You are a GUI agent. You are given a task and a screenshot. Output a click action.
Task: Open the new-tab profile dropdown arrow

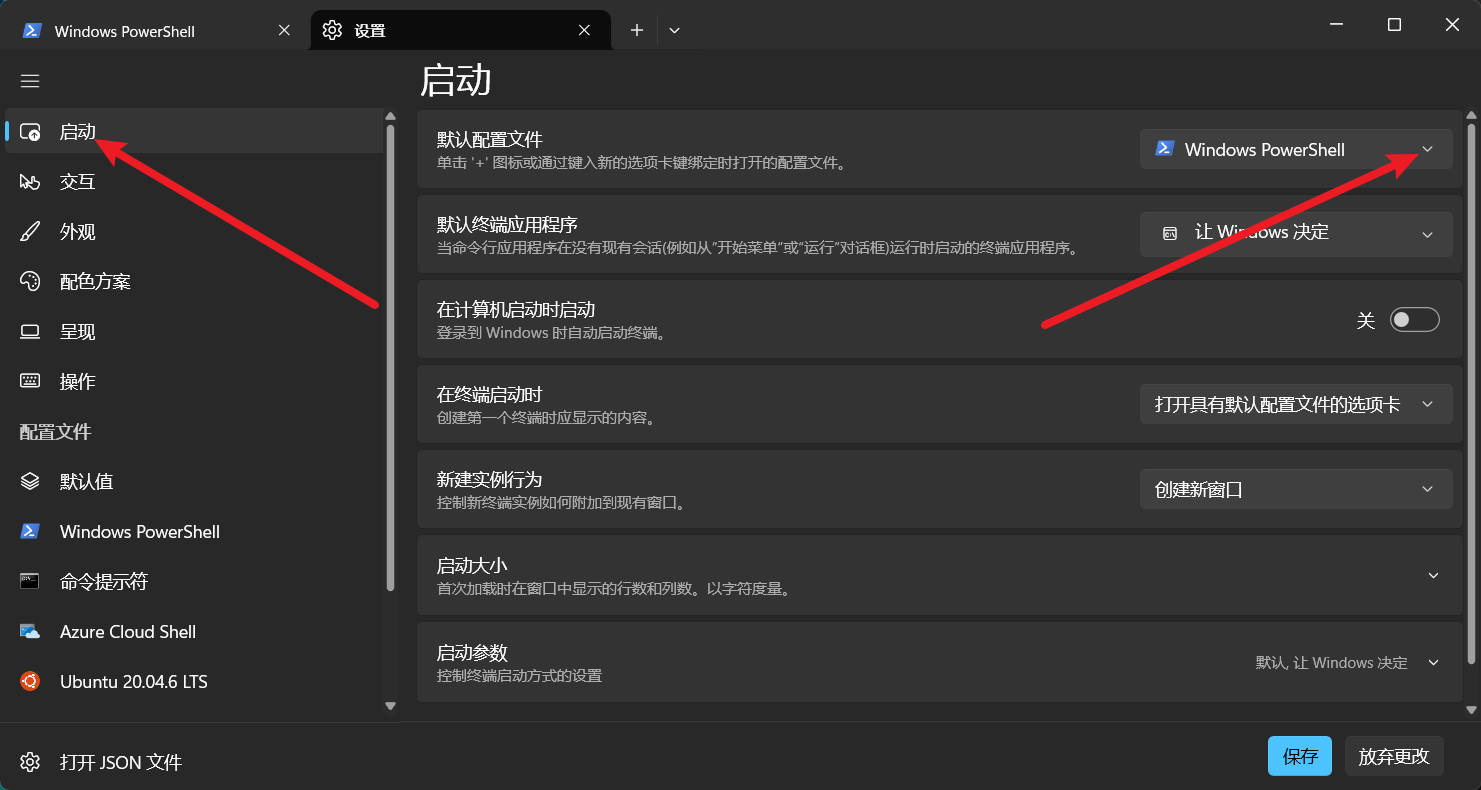coord(675,31)
